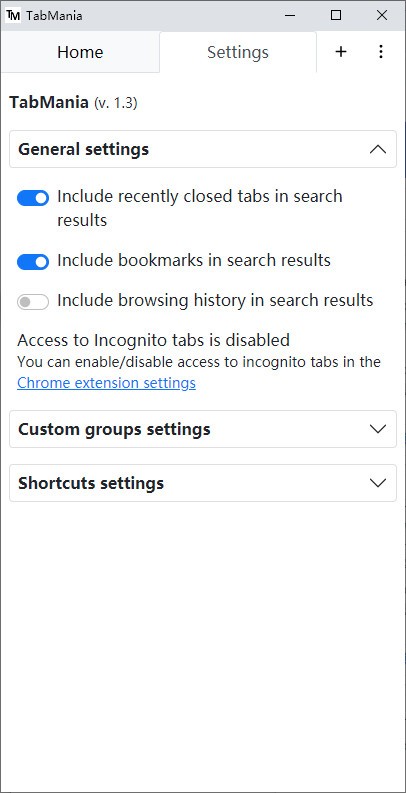This screenshot has height=793, width=406.
Task: Minimize the TabMania window
Action: (290, 16)
